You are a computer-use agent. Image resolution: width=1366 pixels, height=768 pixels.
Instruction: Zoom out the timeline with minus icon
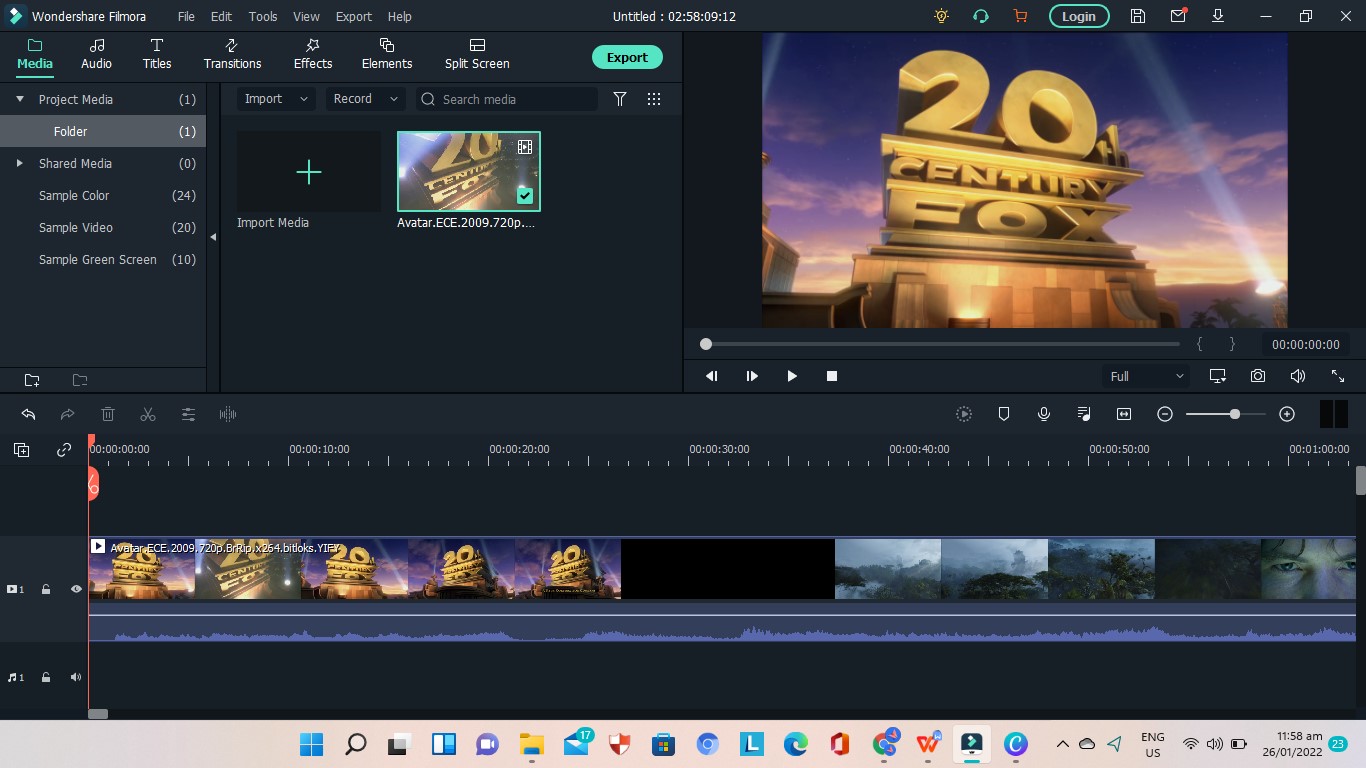(x=1165, y=414)
